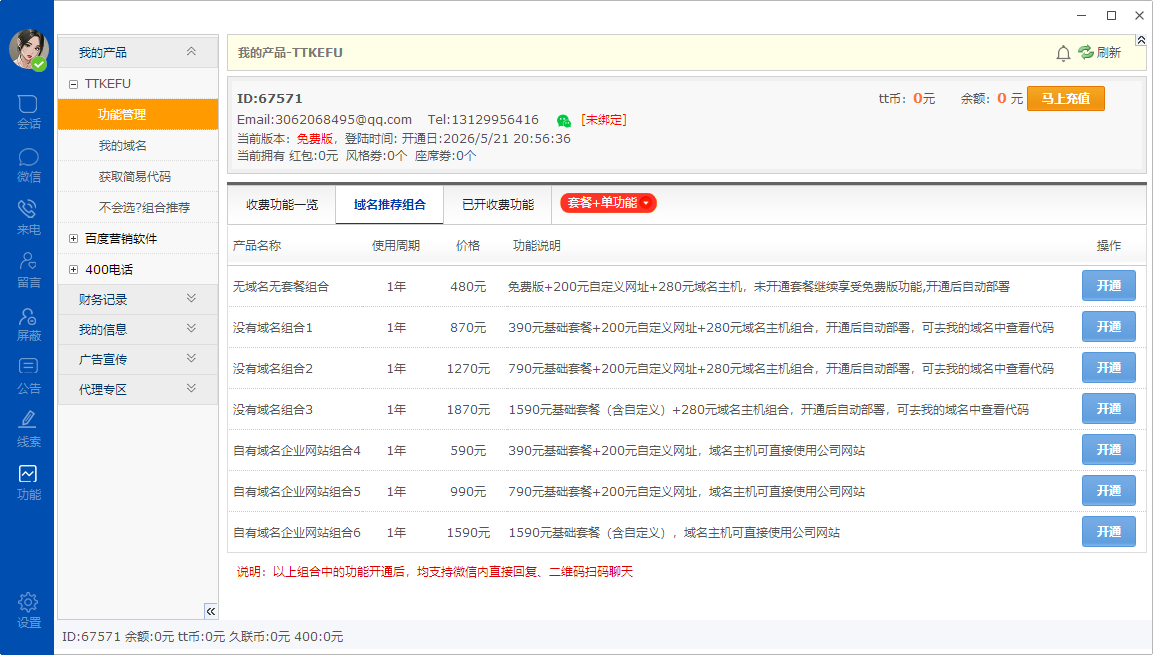Click the 没有域名组合2 product name
The width and height of the screenshot is (1153, 655).
[273, 368]
